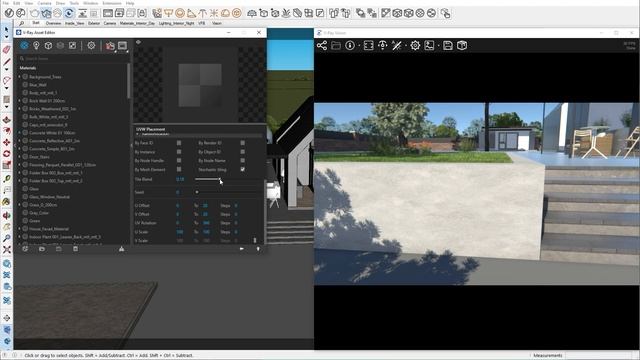Toggle the By Face ID checkbox
The image size is (640, 360).
179,143
